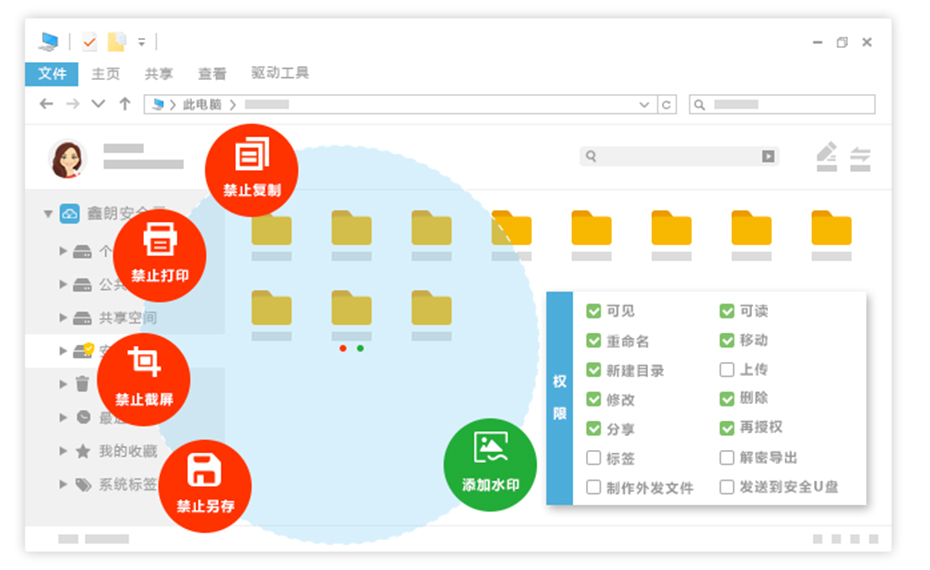Switch to the 驱动工具 tab
930x570 pixels.
tap(280, 73)
